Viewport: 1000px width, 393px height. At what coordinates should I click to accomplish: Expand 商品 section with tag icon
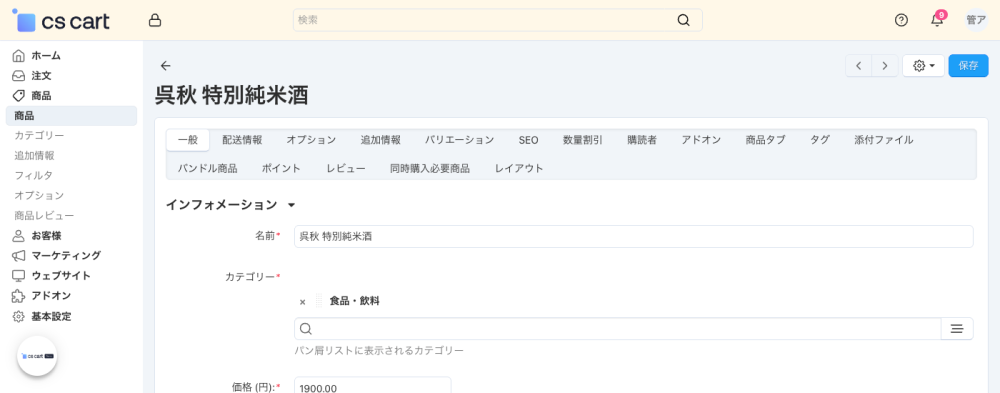41,96
